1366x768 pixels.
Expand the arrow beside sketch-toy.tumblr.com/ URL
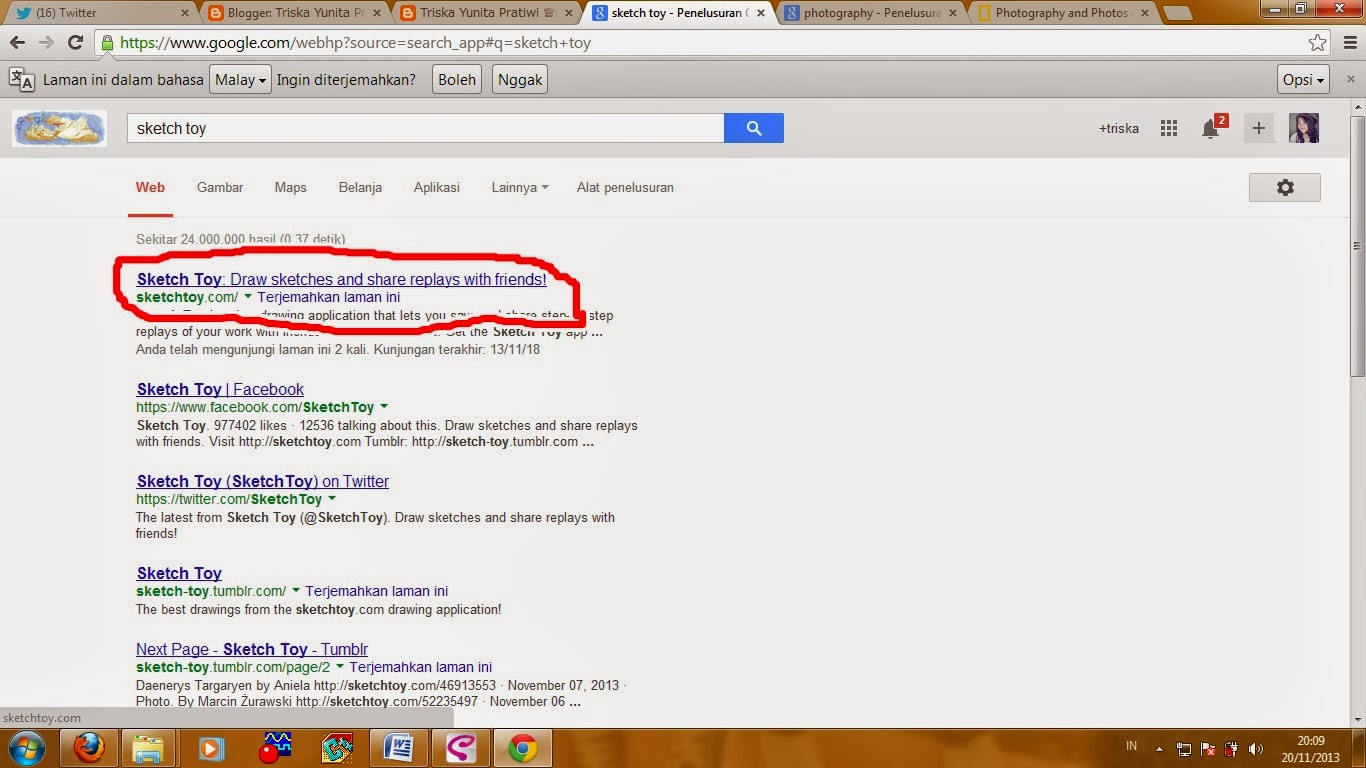[296, 591]
